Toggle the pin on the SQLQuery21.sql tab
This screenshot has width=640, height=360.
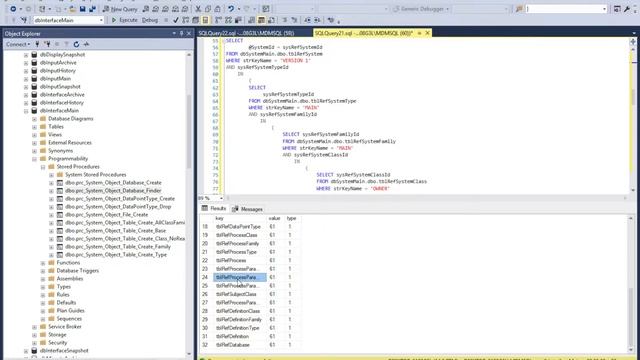[419, 33]
